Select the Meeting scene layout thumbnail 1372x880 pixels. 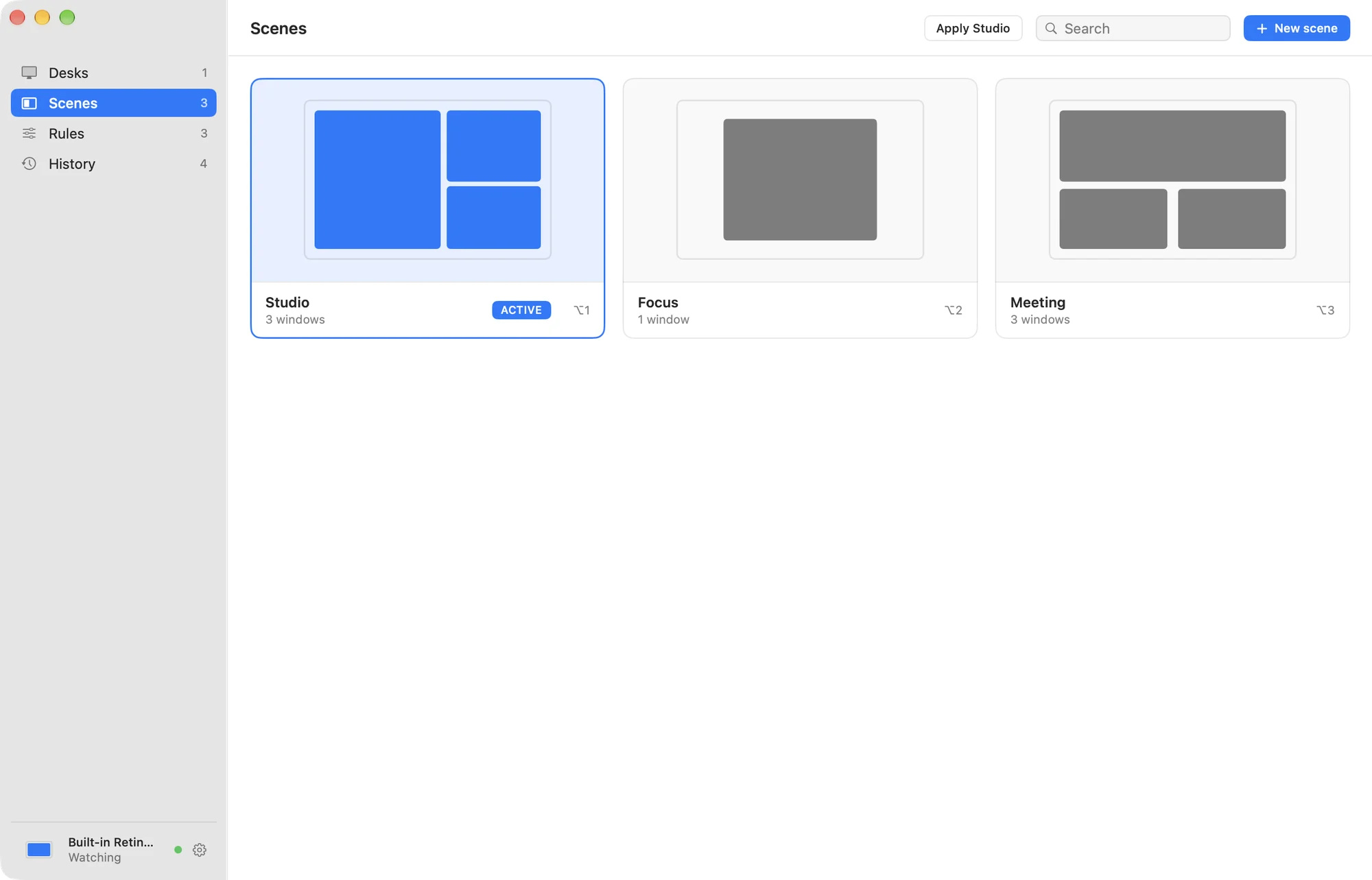pyautogui.click(x=1172, y=180)
